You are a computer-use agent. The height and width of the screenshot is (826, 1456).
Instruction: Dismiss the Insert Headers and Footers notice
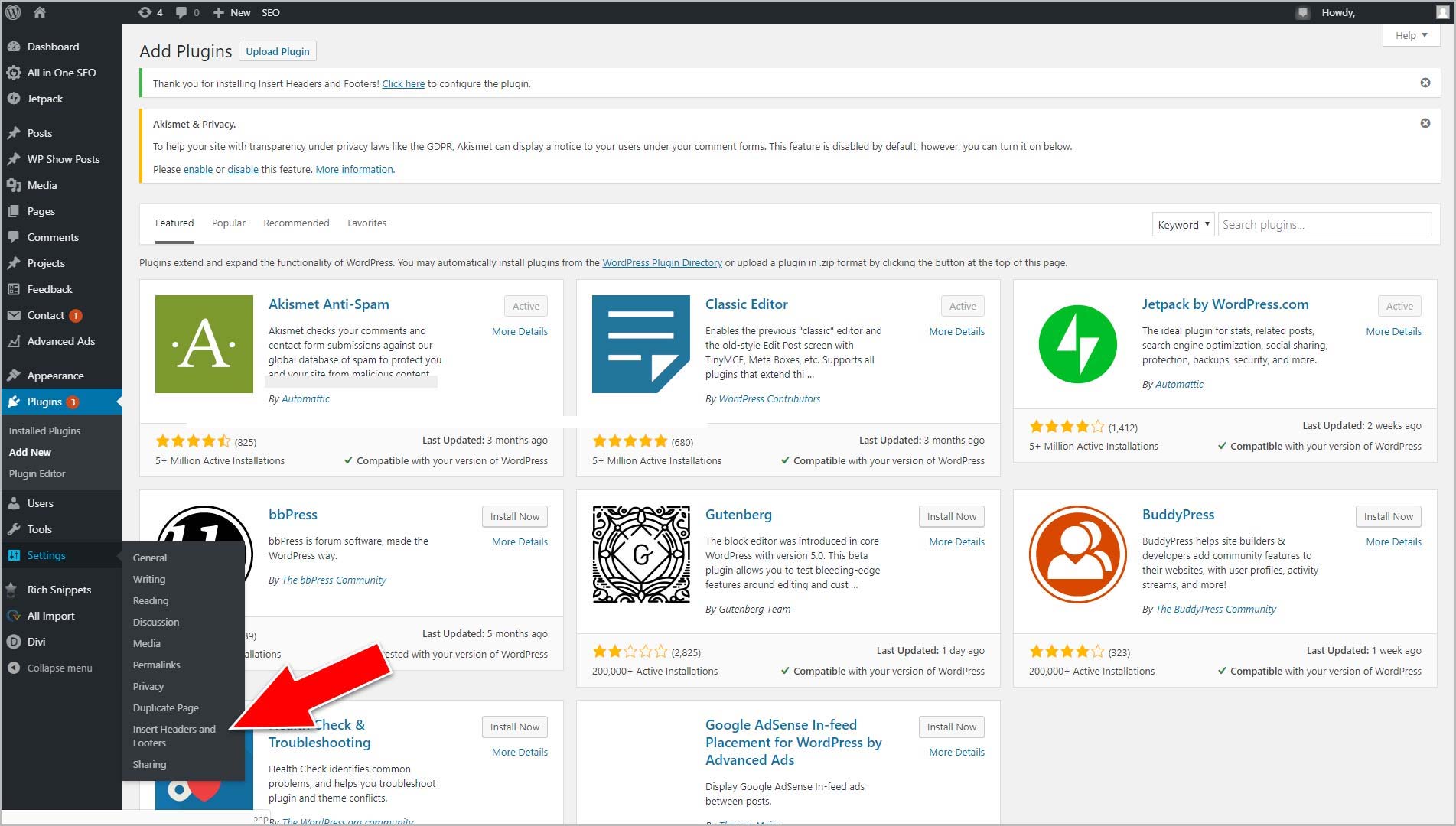point(1425,83)
